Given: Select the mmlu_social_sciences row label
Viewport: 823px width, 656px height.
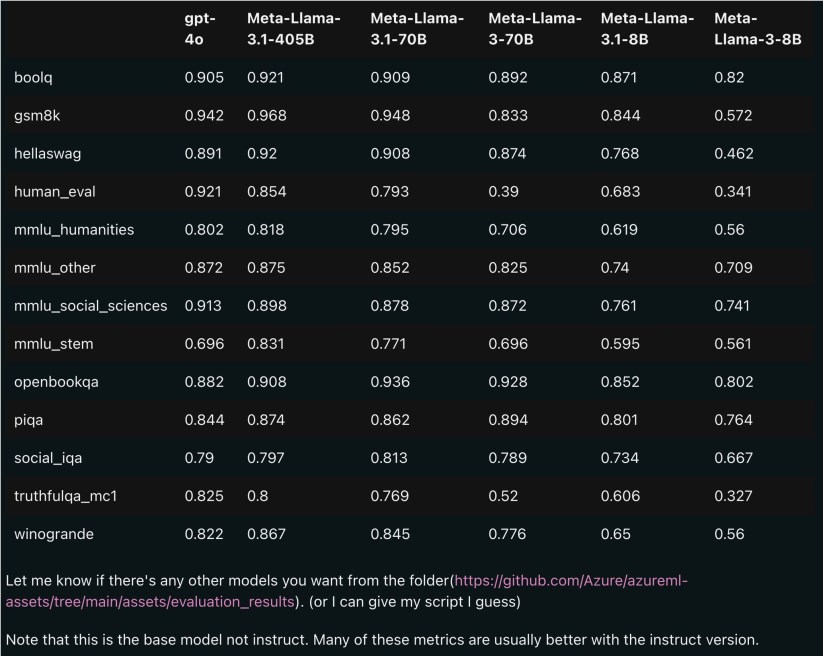Looking at the screenshot, I should [x=90, y=306].
